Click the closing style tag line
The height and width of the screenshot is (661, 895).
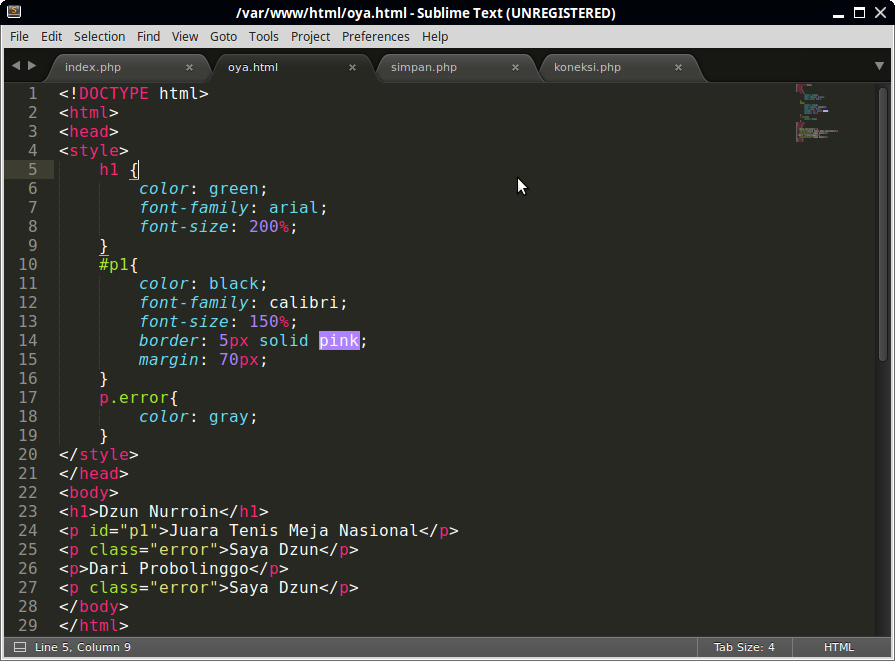[x=99, y=455]
